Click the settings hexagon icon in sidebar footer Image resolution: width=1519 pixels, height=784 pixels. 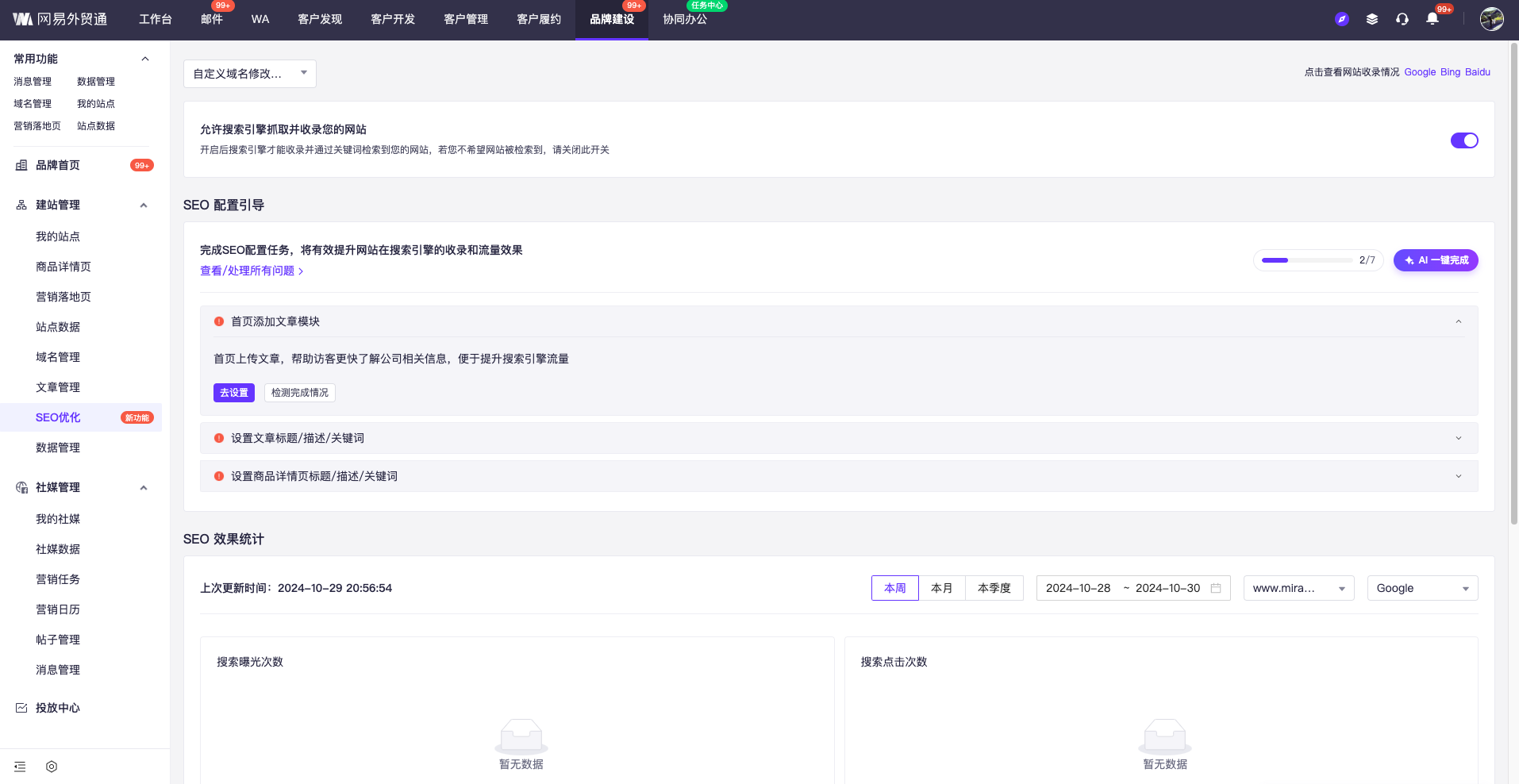(x=52, y=767)
